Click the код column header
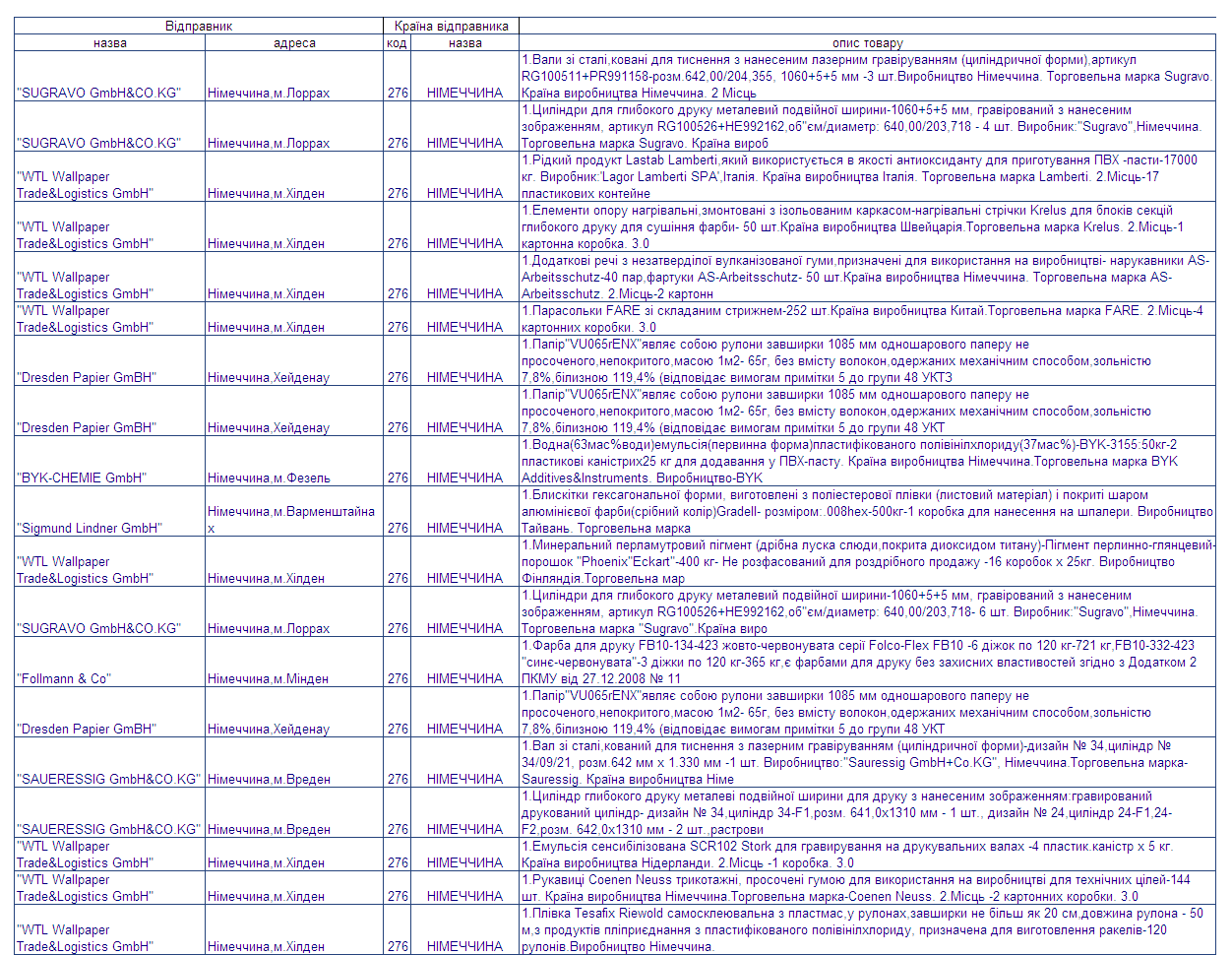Image resolution: width=1232 pixels, height=955 pixels. pyautogui.click(x=397, y=43)
